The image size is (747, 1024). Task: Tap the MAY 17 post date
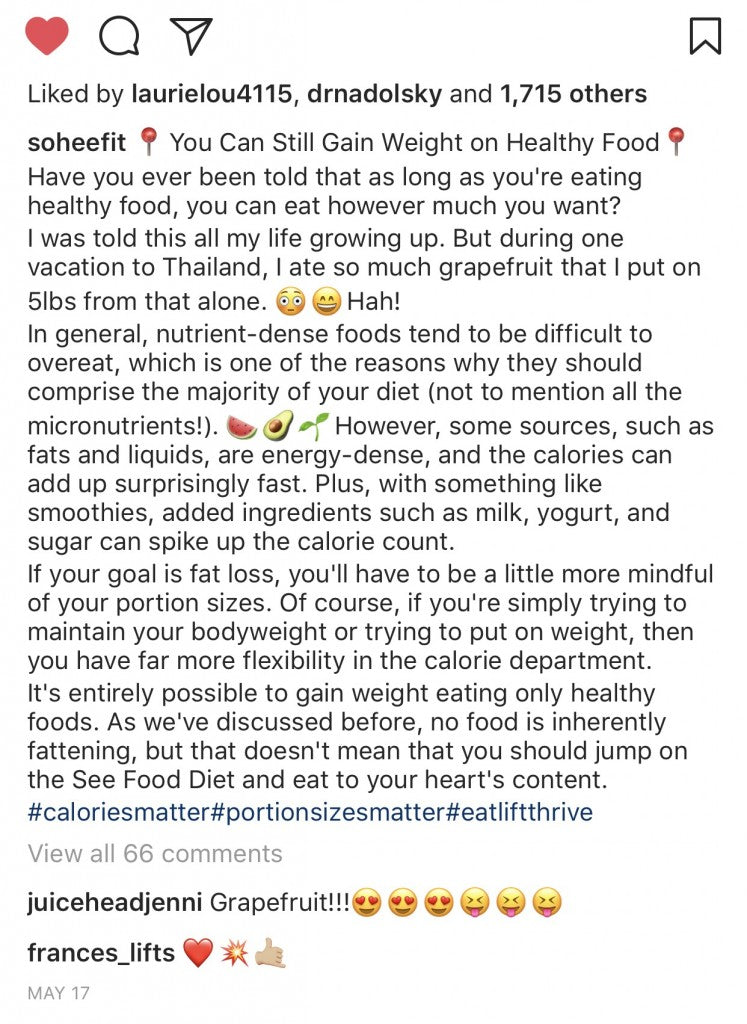tap(59, 996)
